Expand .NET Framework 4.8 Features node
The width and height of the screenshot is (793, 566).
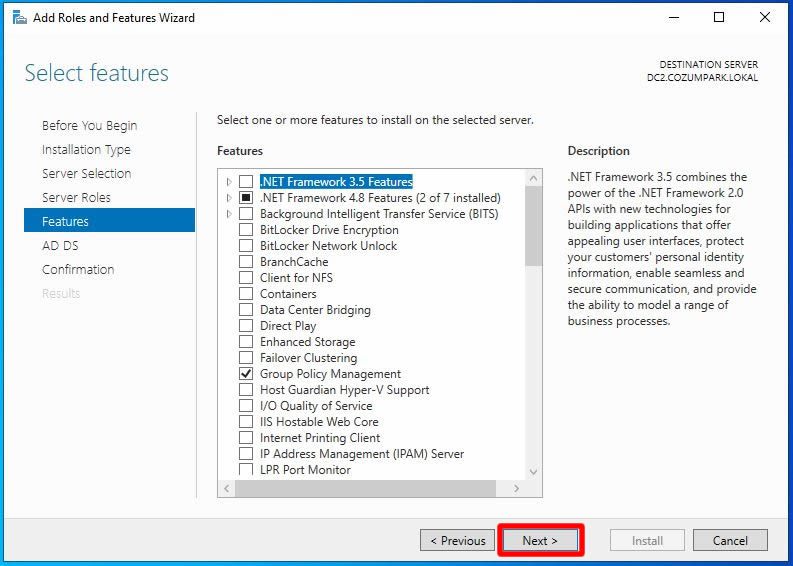click(x=229, y=198)
